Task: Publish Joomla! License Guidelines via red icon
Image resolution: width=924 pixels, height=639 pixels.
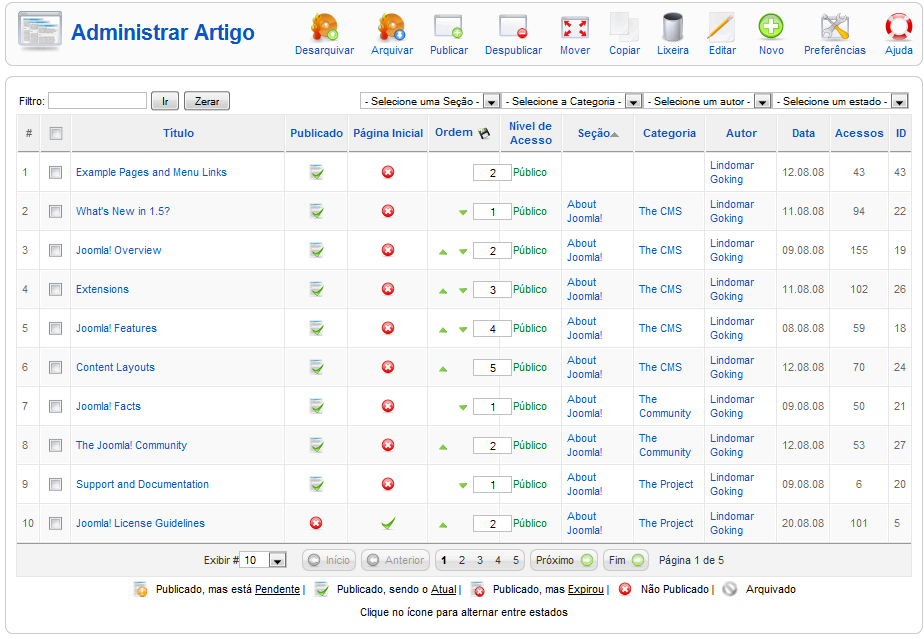Action: point(316,523)
